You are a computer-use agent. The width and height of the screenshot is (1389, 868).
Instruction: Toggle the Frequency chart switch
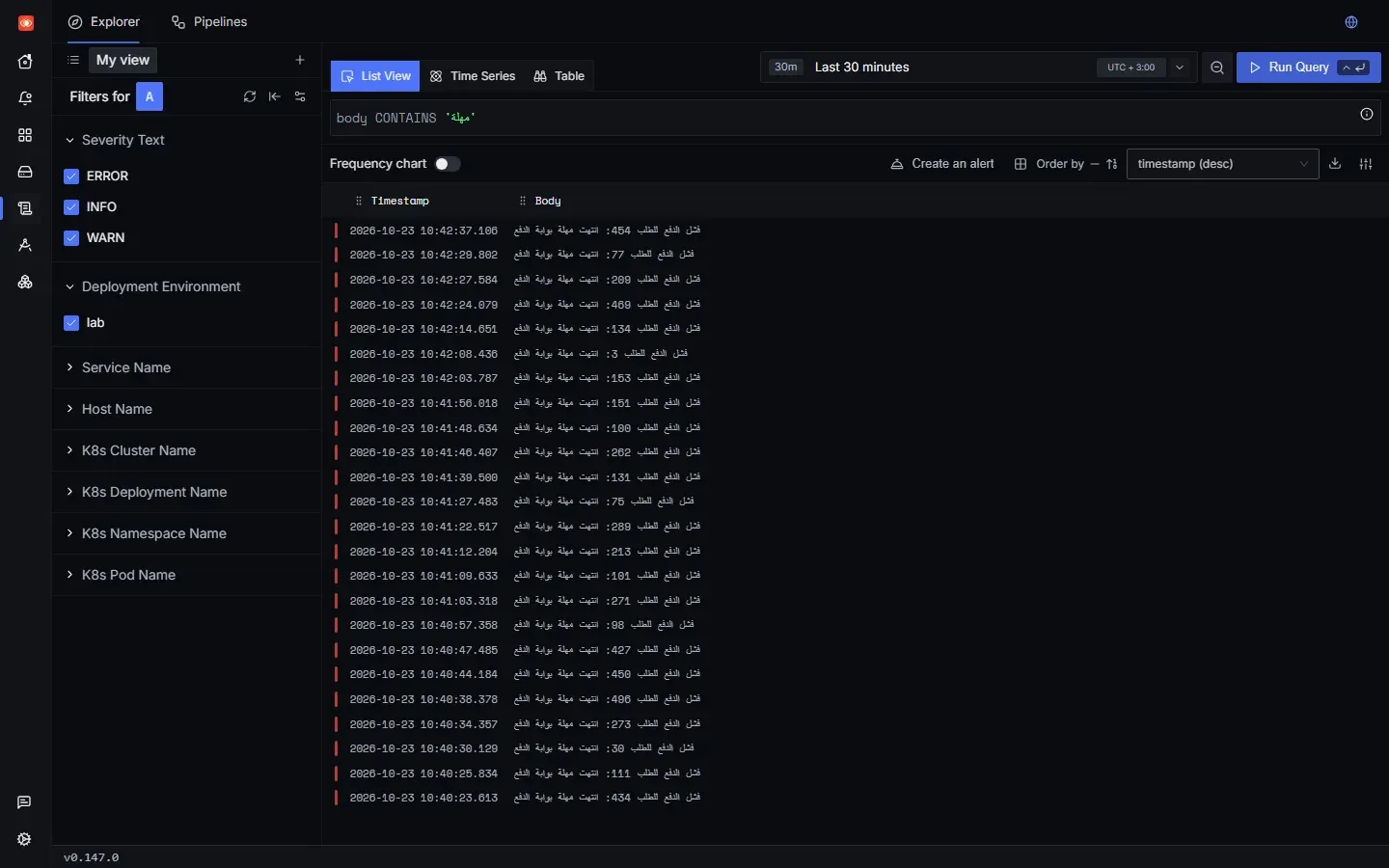[448, 164]
